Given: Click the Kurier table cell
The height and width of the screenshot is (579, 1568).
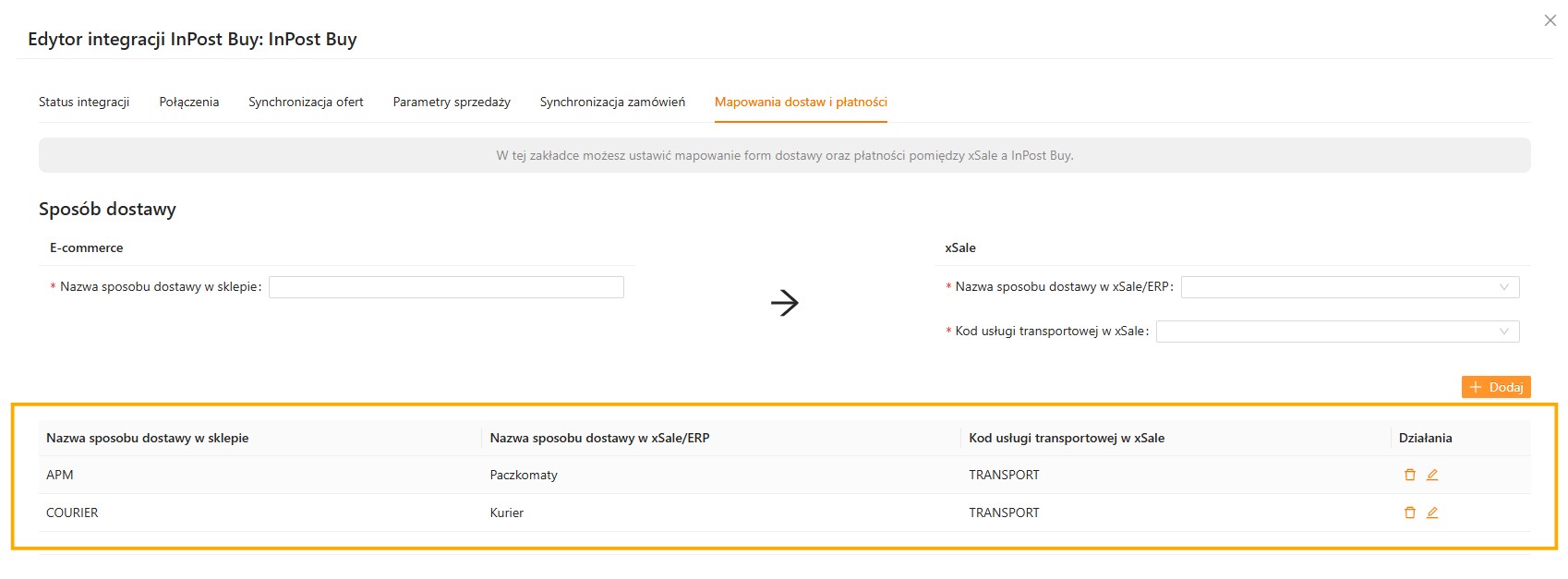Looking at the screenshot, I should point(507,513).
